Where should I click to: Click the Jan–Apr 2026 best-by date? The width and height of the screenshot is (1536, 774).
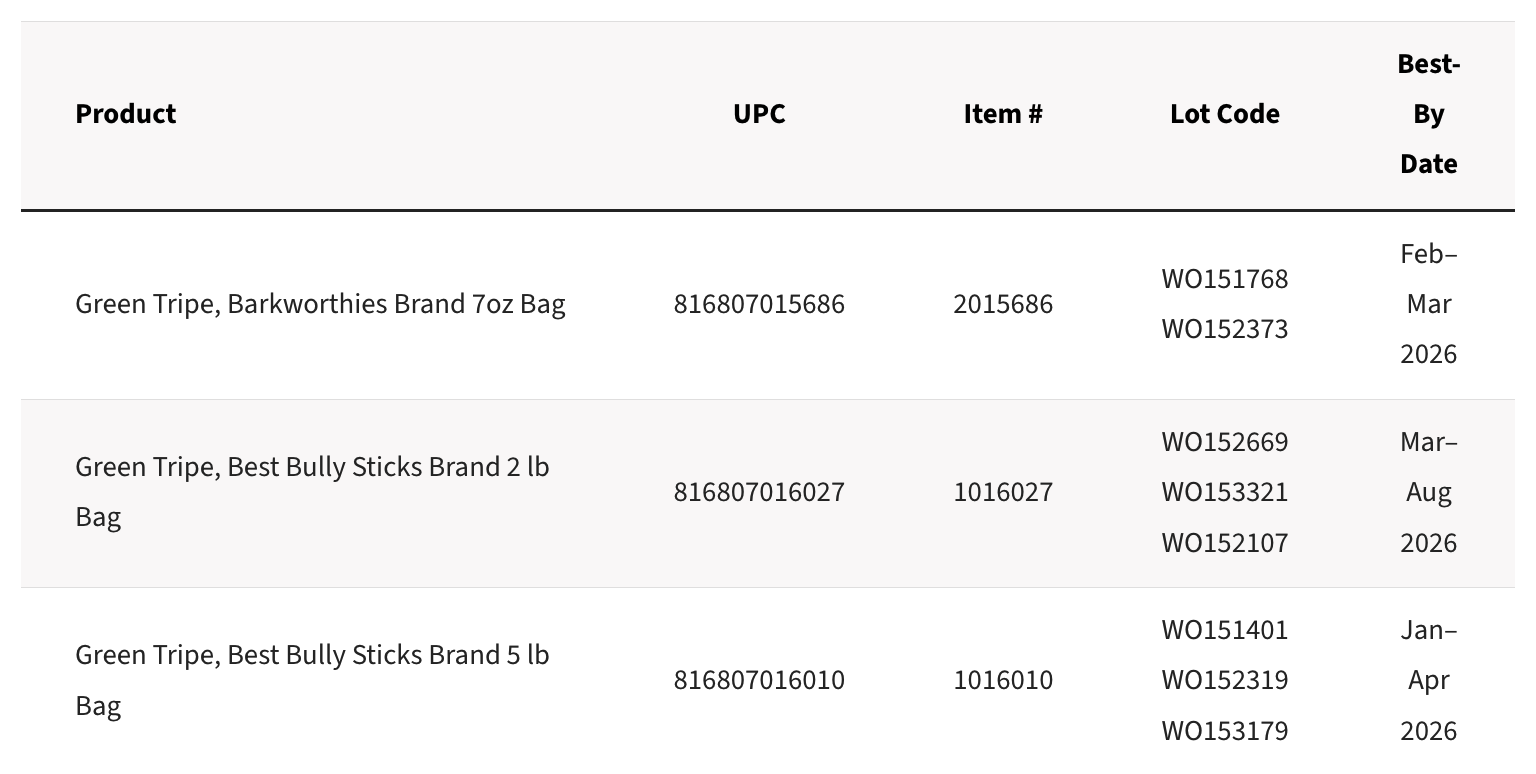click(1429, 680)
